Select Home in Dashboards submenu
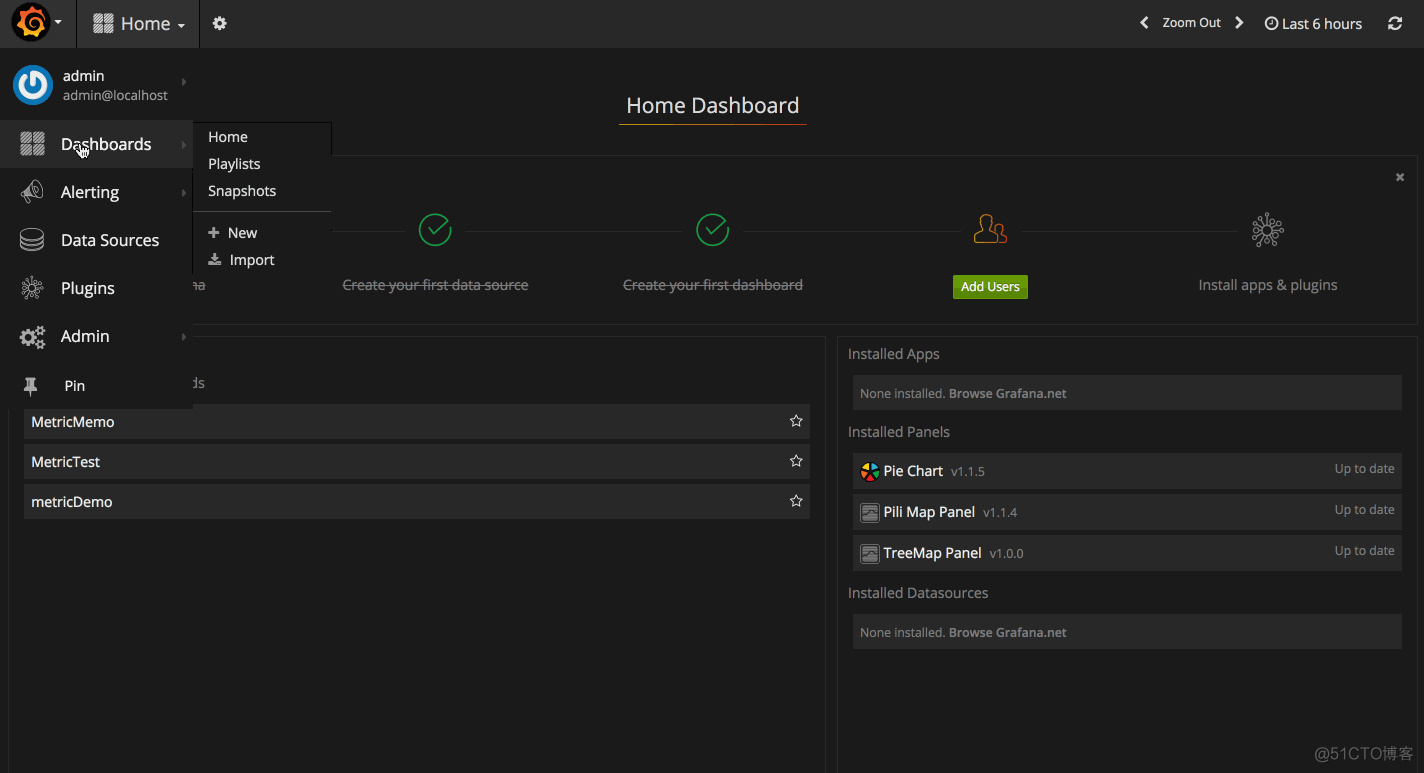 [x=228, y=137]
